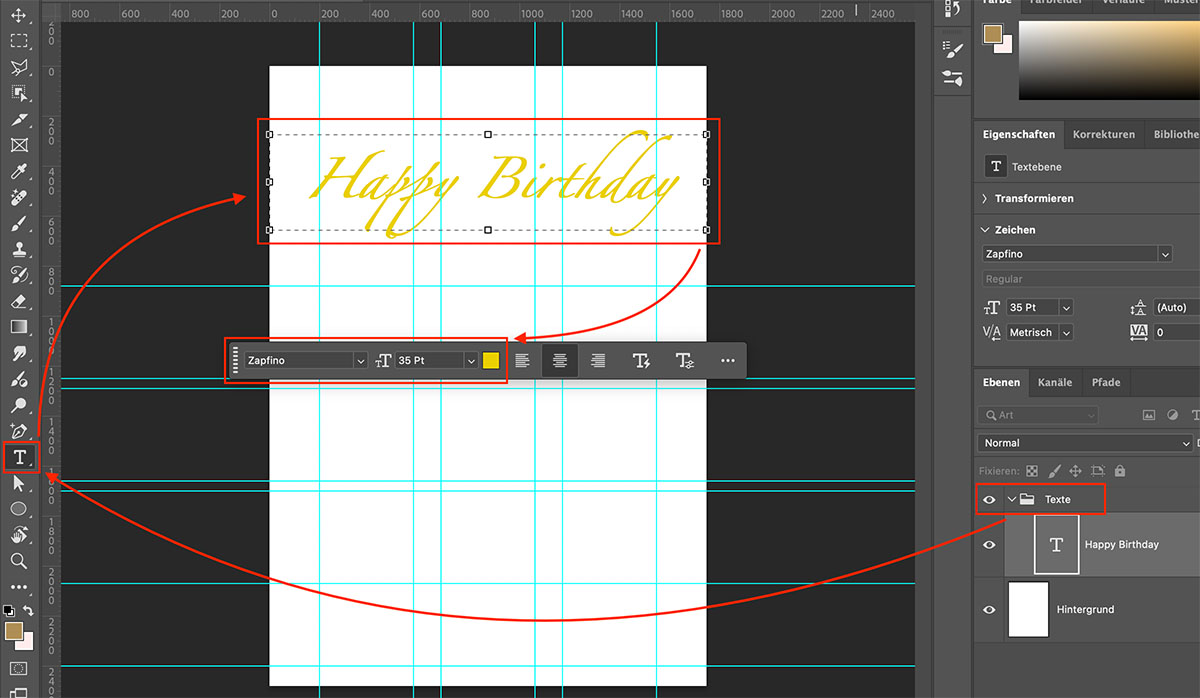
Task: Open Metrisch kerning dropdown
Action: (1066, 332)
